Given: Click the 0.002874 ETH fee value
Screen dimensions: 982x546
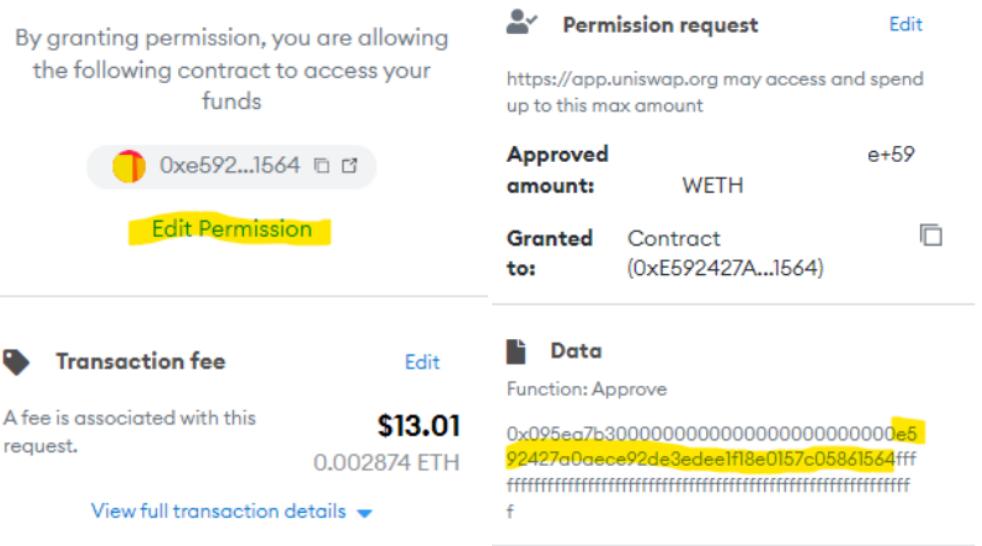Looking at the screenshot, I should pyautogui.click(x=386, y=464).
